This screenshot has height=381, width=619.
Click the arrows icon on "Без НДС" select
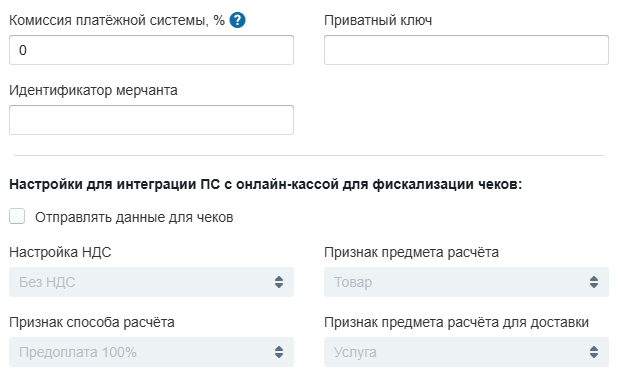pyautogui.click(x=279, y=282)
